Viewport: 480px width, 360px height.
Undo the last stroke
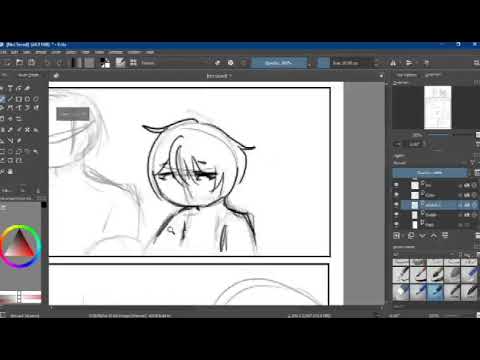point(47,62)
